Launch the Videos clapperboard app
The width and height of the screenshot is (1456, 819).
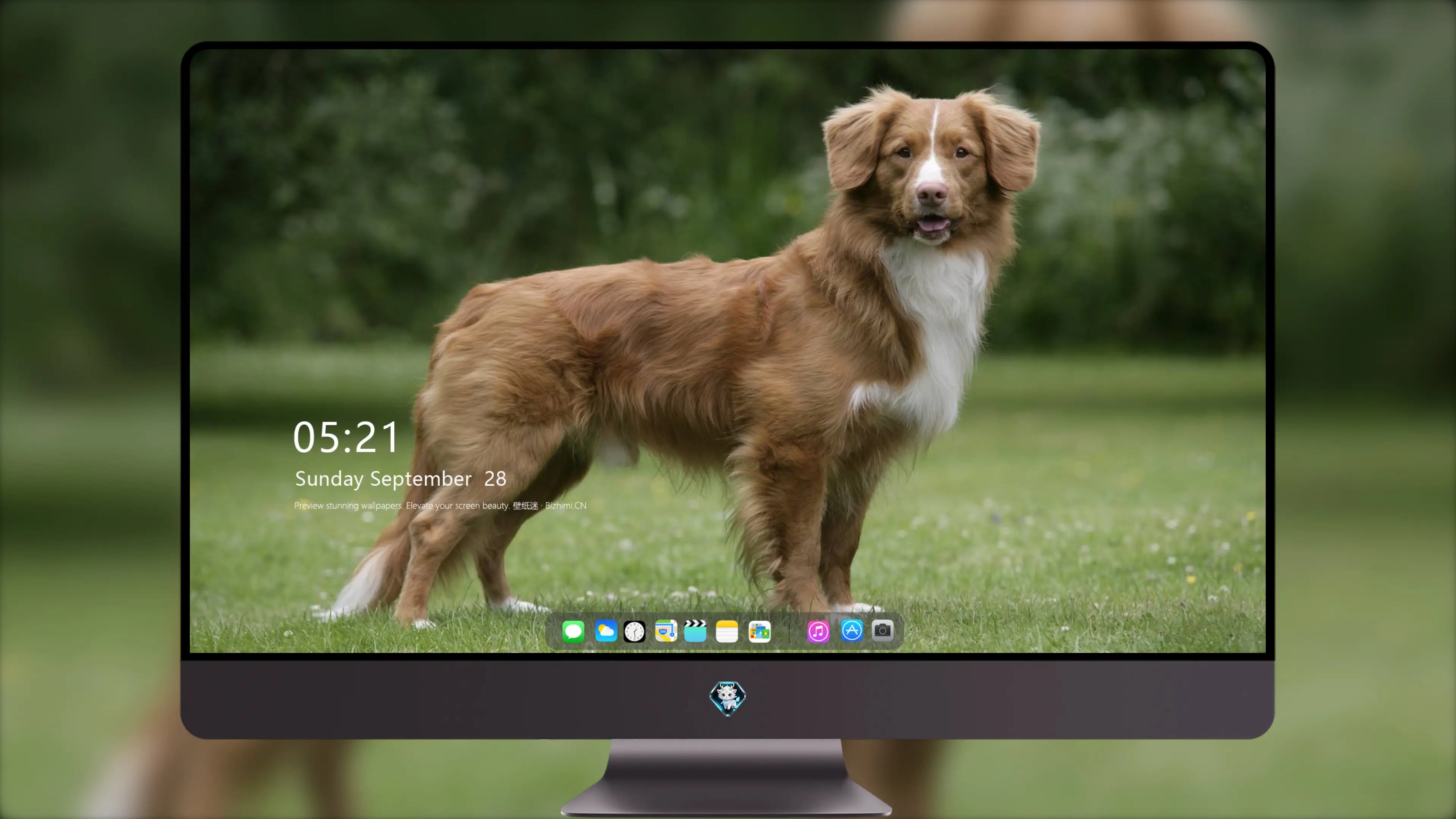pos(695,631)
